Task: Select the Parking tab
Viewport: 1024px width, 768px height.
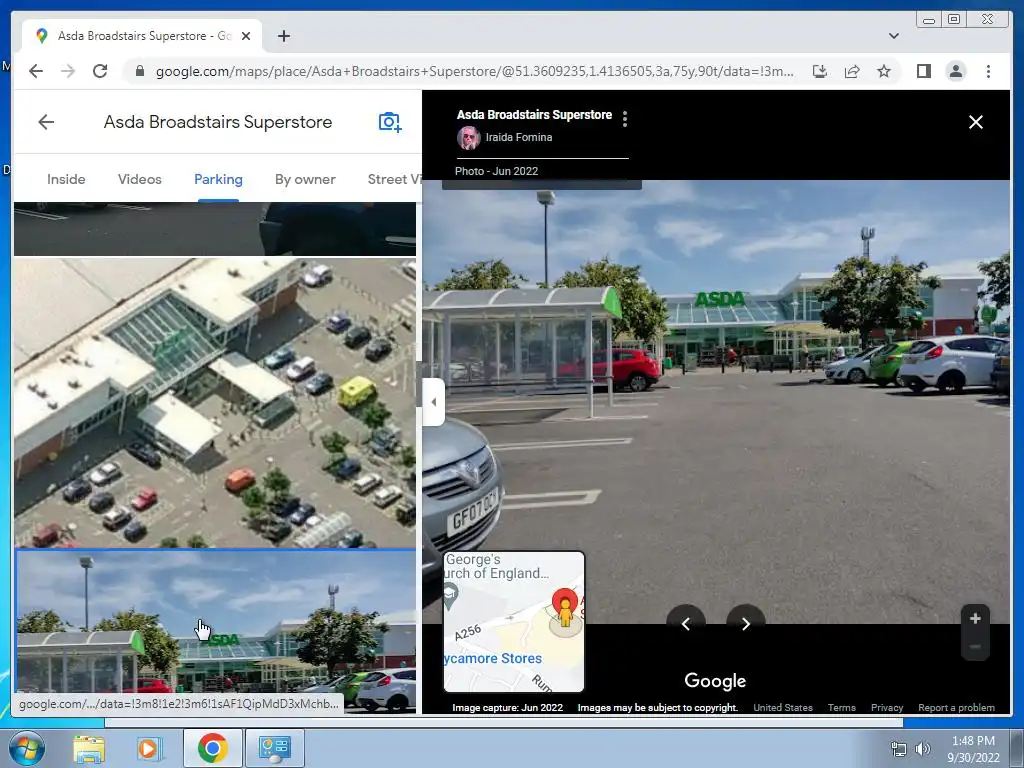Action: (x=218, y=179)
